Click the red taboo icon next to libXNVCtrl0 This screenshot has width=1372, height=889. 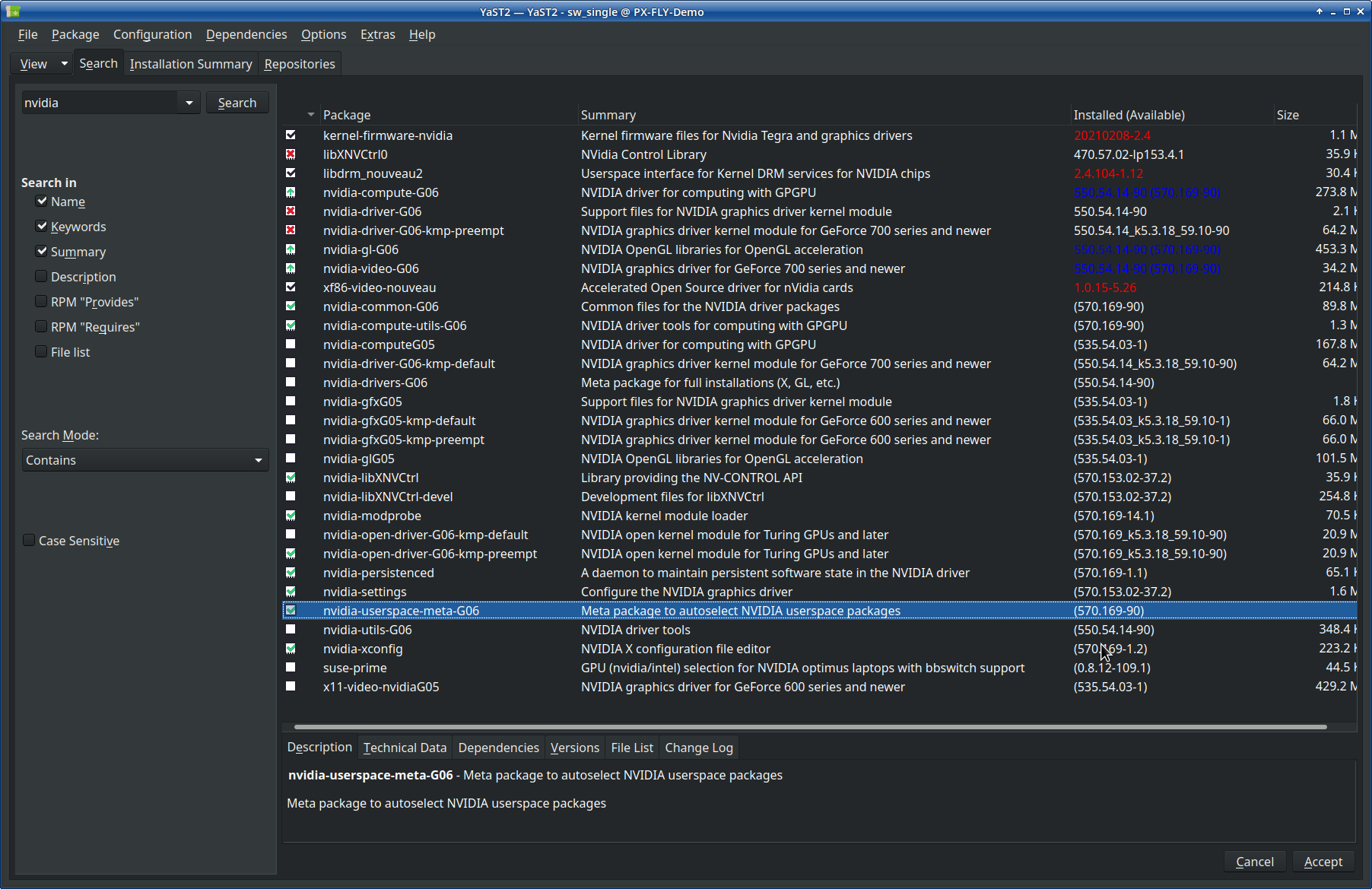pos(291,154)
